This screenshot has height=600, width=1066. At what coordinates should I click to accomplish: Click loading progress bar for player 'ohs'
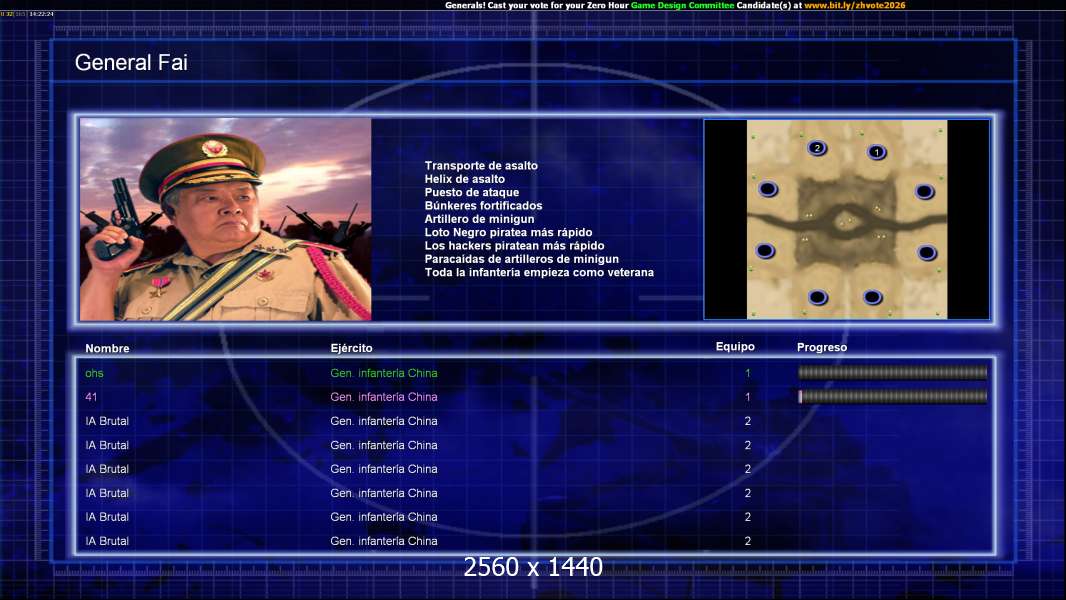pyautogui.click(x=893, y=372)
